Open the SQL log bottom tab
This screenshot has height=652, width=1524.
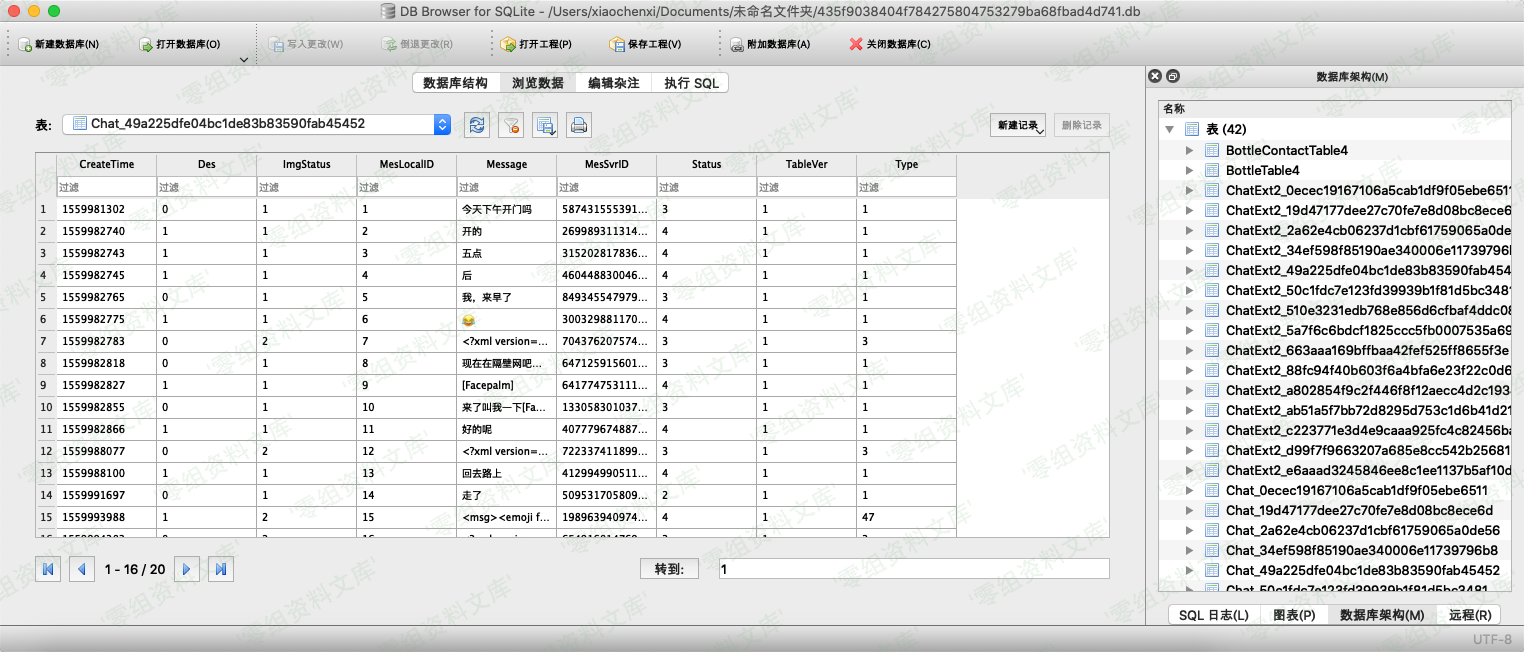tap(1213, 615)
